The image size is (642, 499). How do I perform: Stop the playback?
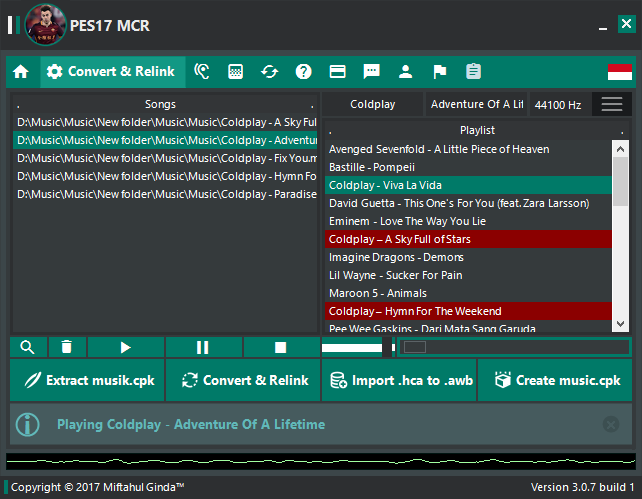(280, 348)
